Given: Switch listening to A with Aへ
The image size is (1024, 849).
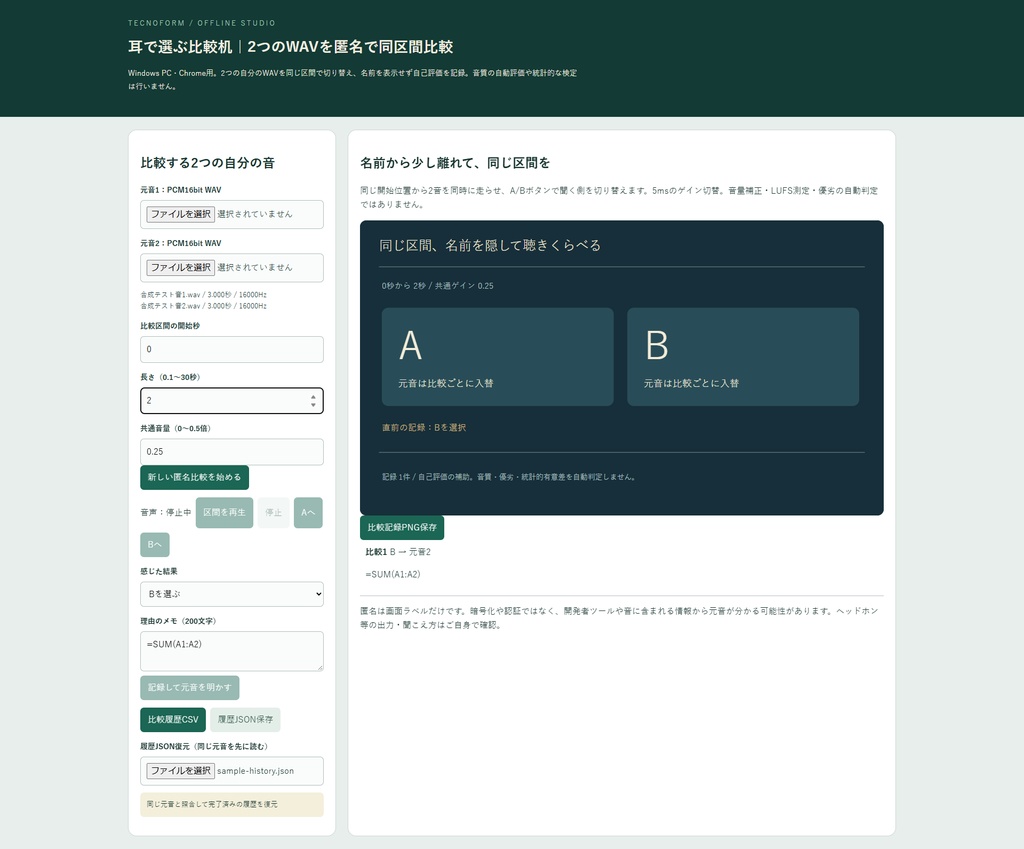Looking at the screenshot, I should [308, 513].
